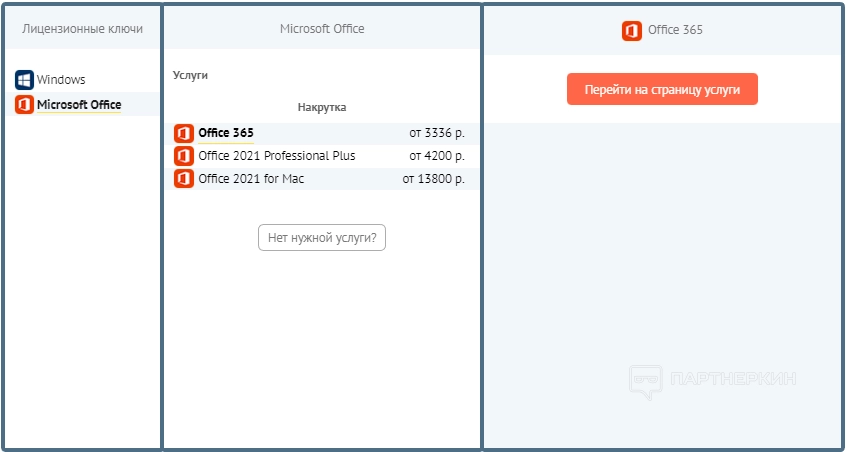Click the Windows logo icon in sidebar
The height and width of the screenshot is (452, 847).
click(x=24, y=80)
